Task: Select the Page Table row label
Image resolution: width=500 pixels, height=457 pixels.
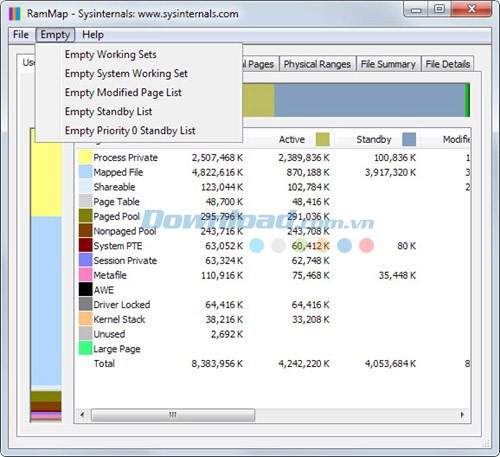Action: (116, 202)
